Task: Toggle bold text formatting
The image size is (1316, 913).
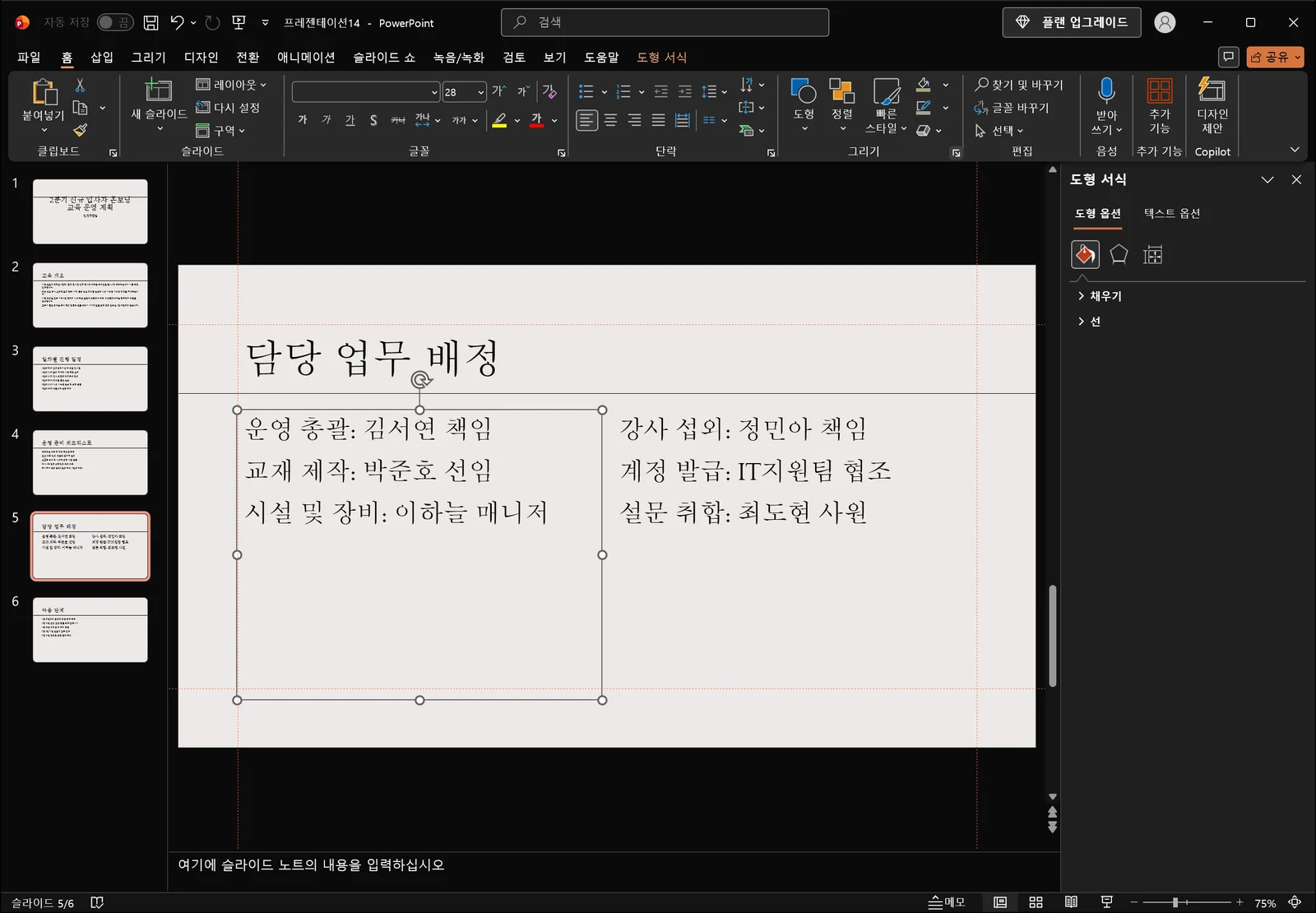Action: click(x=303, y=120)
